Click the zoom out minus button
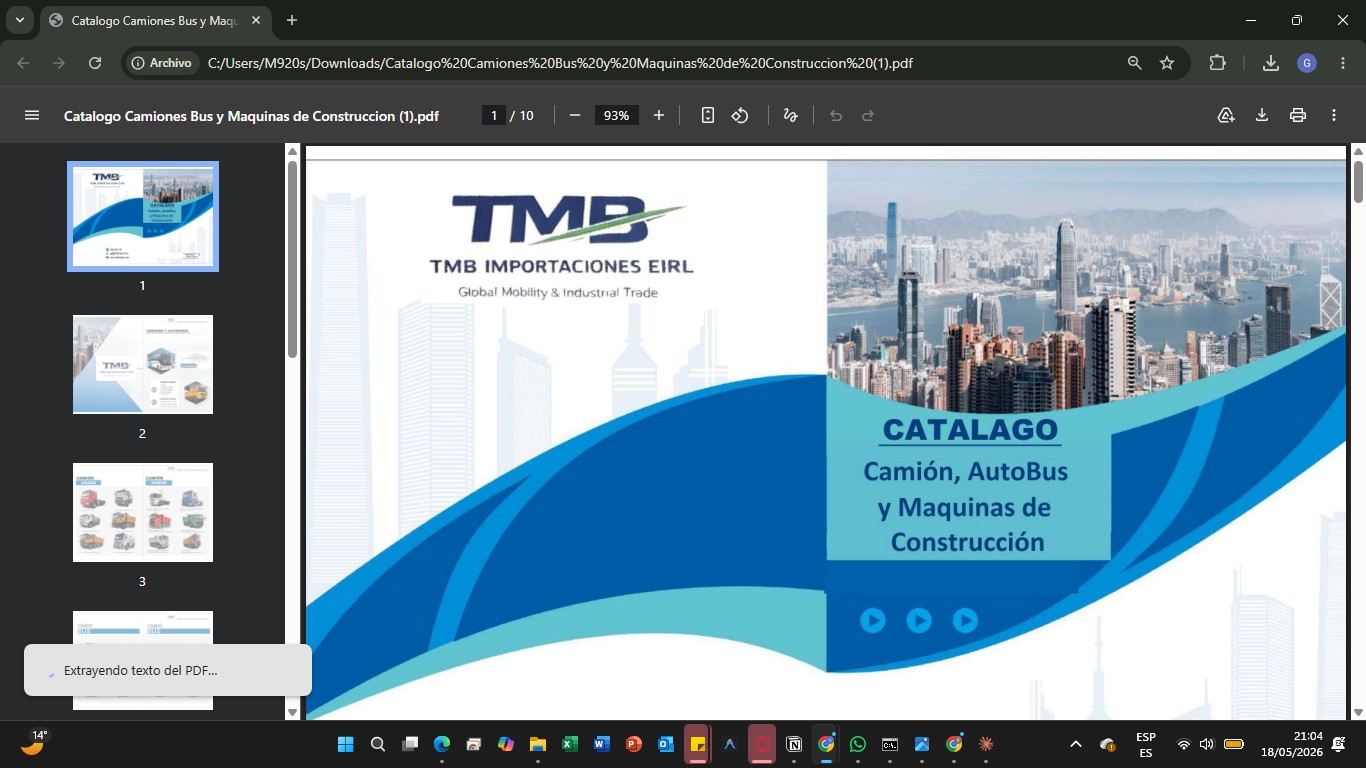 tap(575, 115)
